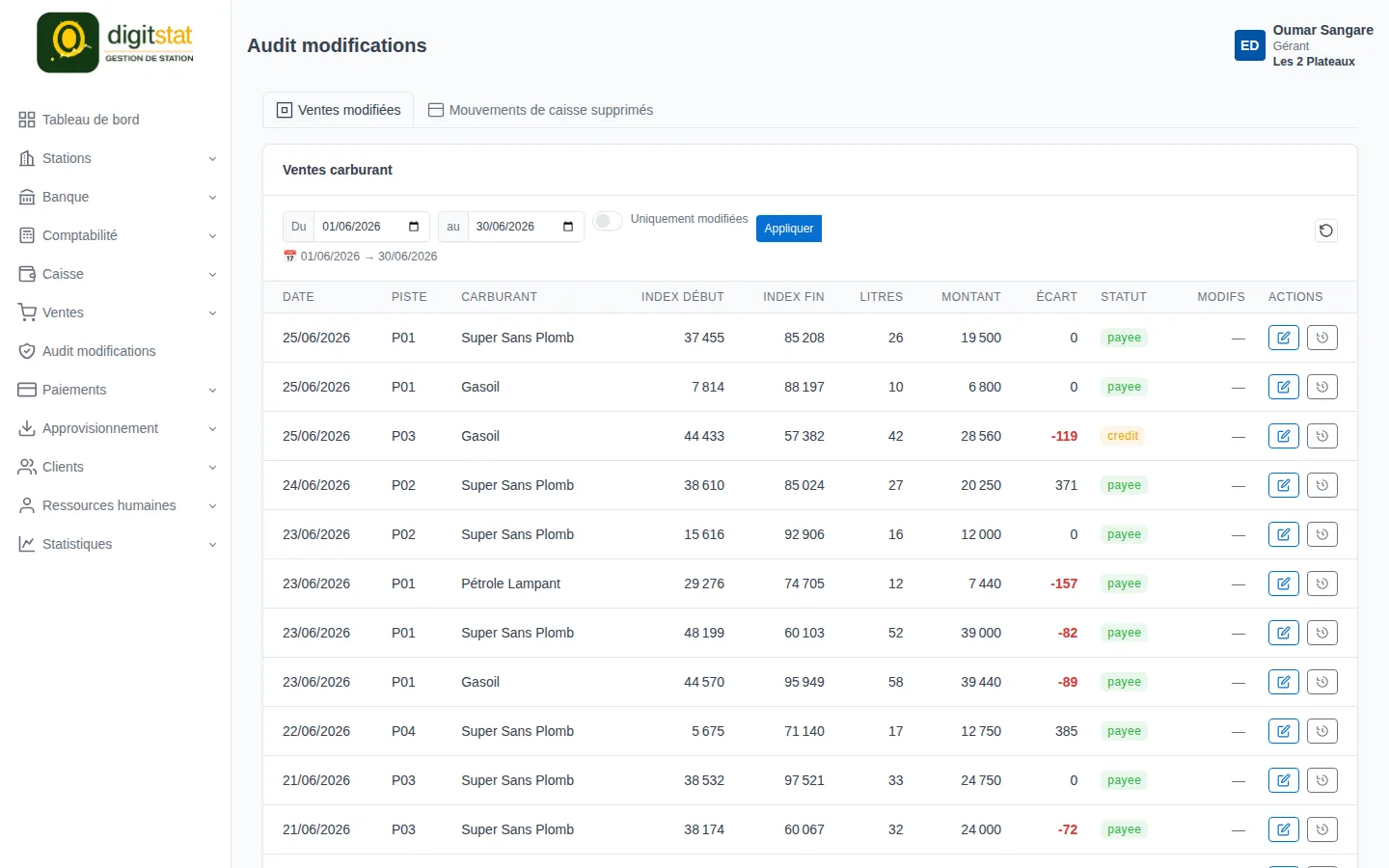
Task: View history of the 39 000 sale row
Action: click(x=1322, y=633)
